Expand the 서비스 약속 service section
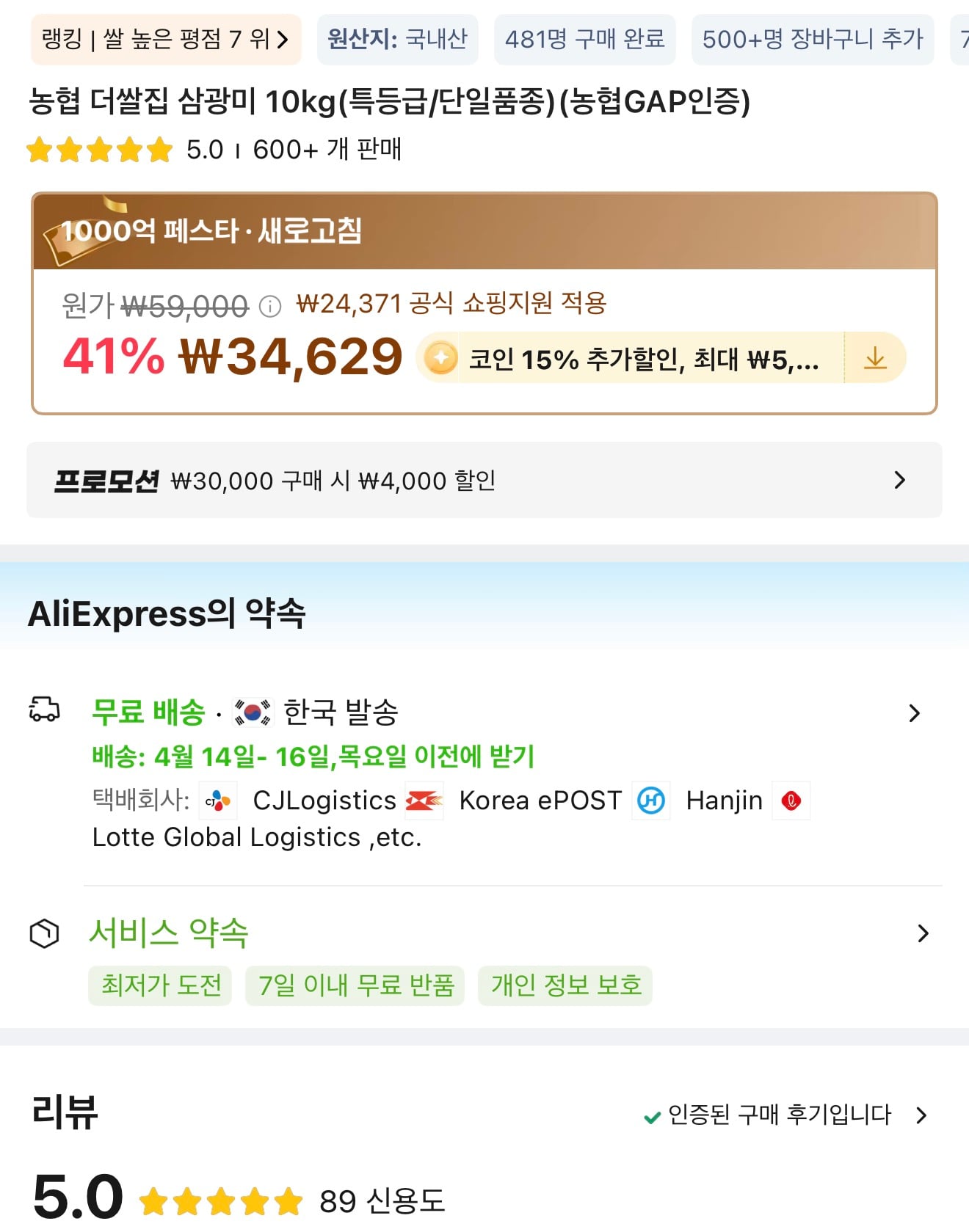 tap(923, 933)
